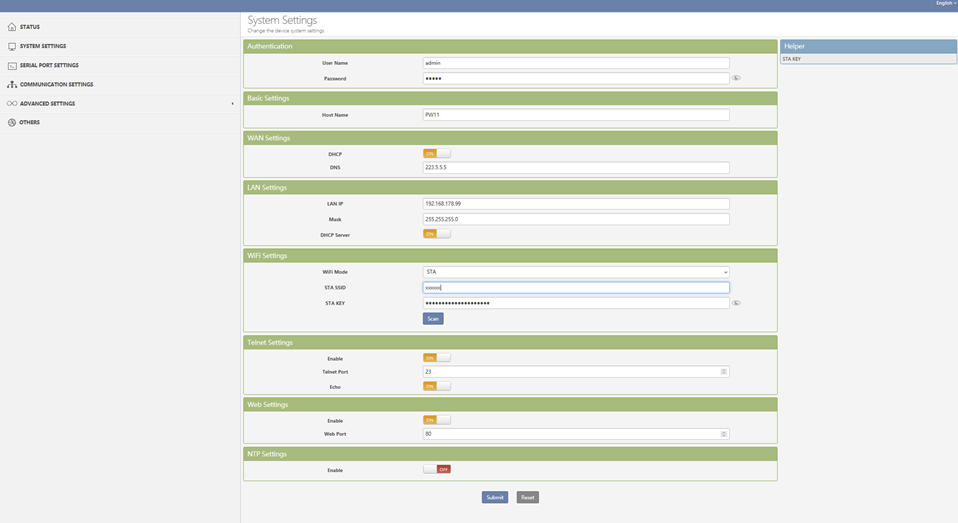This screenshot has width=958, height=523.
Task: Click the Others globe icon
Action: pyautogui.click(x=12, y=122)
